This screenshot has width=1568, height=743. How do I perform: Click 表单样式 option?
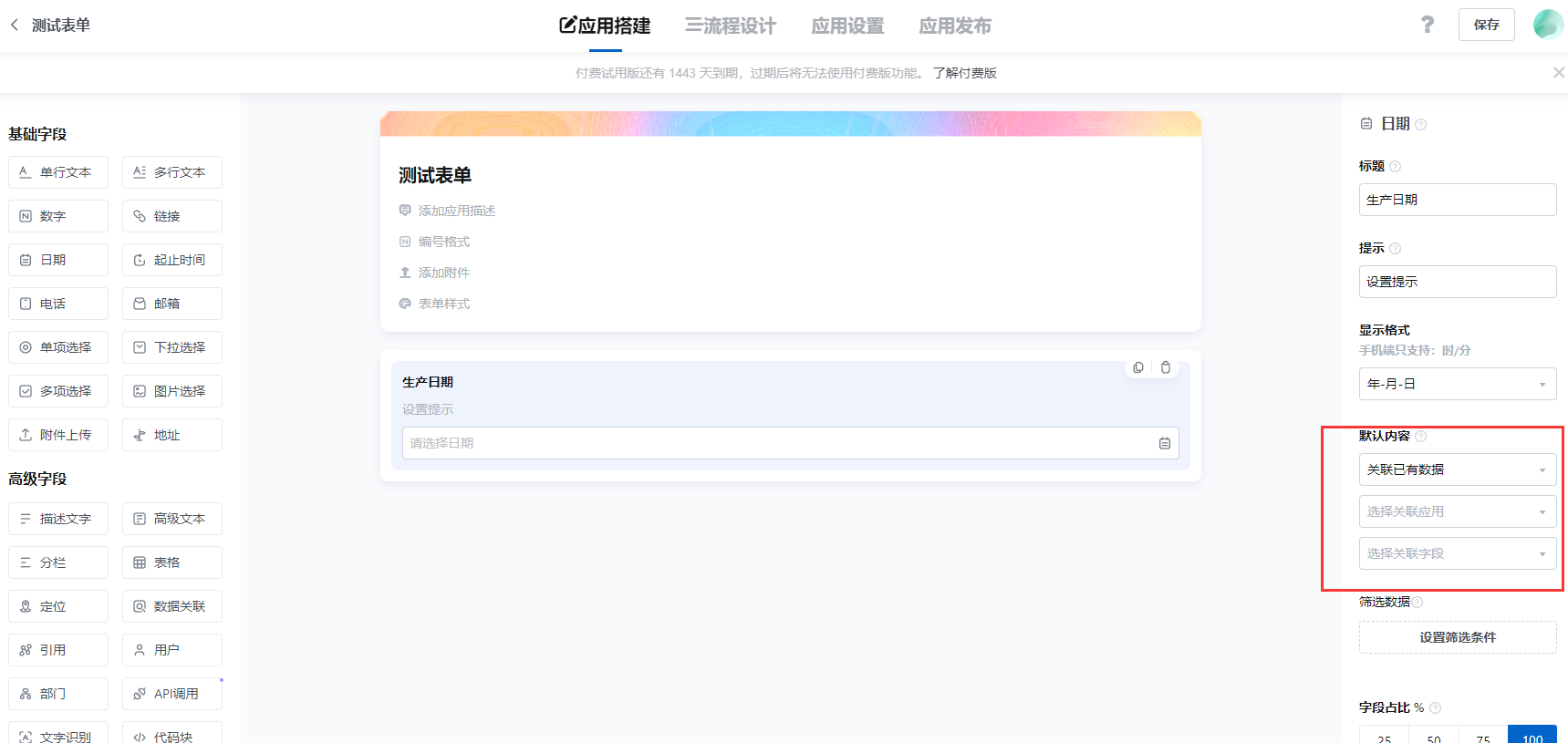(x=434, y=304)
